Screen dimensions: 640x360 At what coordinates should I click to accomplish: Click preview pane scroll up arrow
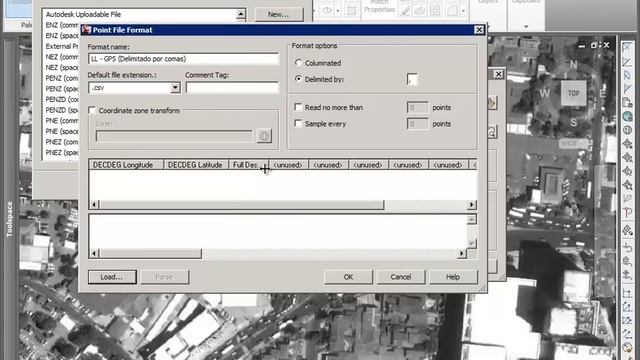click(x=471, y=220)
